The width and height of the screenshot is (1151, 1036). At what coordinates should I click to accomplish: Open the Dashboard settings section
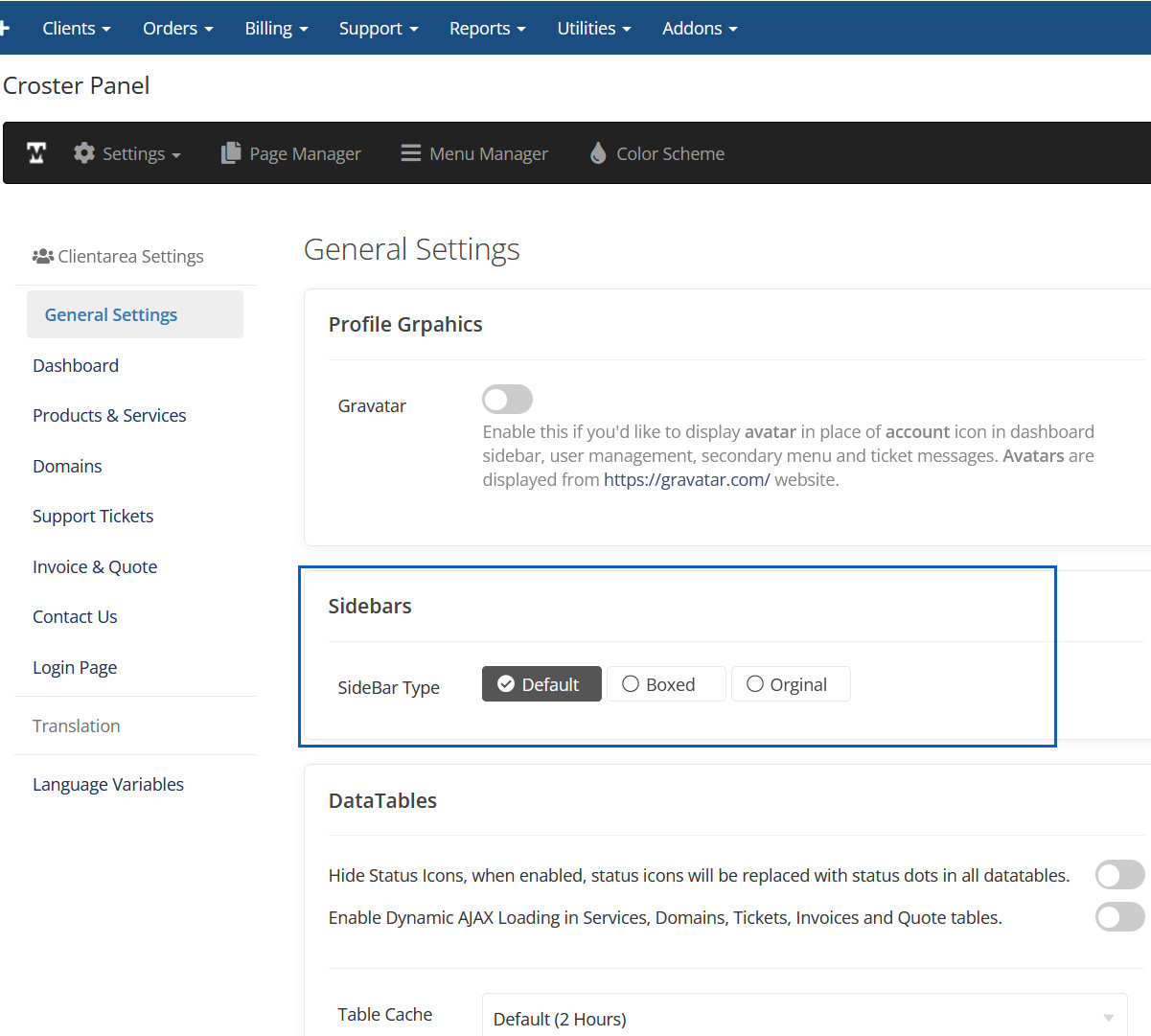click(76, 366)
